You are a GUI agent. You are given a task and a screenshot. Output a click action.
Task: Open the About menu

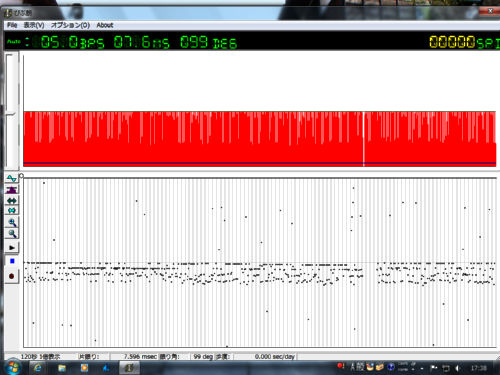(x=105, y=25)
